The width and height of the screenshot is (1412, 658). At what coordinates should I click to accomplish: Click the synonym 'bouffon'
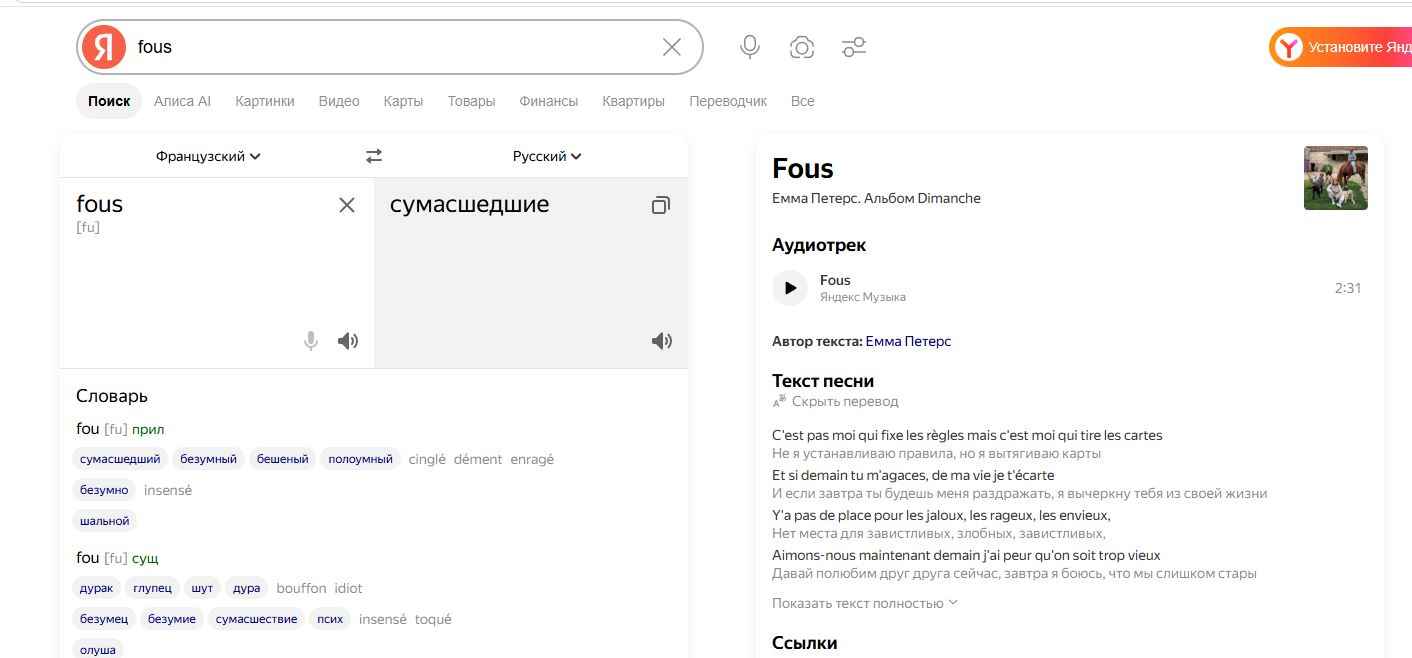tap(301, 588)
